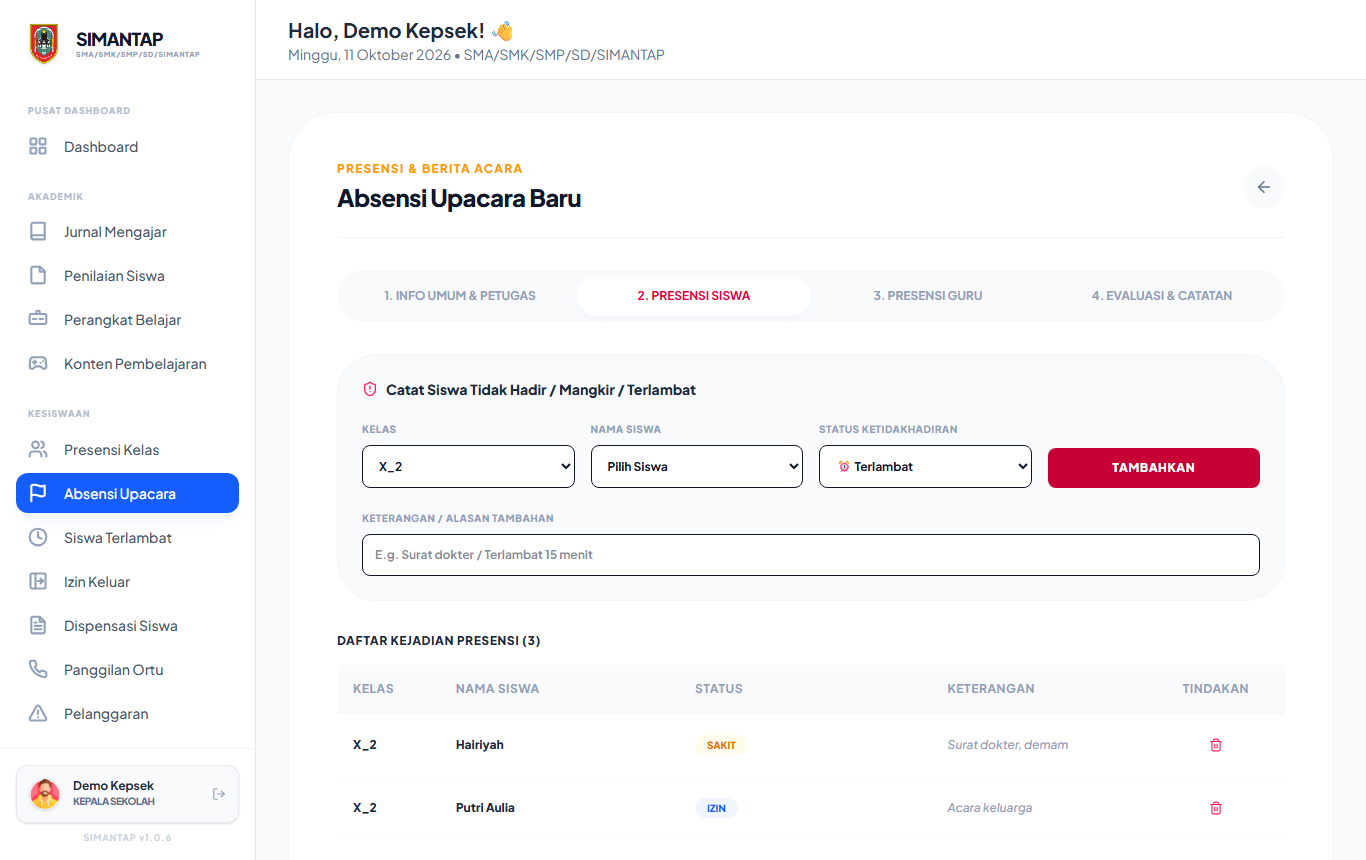Open 4. Evaluasi & Catatan tab
1366x860 pixels.
click(x=1162, y=296)
